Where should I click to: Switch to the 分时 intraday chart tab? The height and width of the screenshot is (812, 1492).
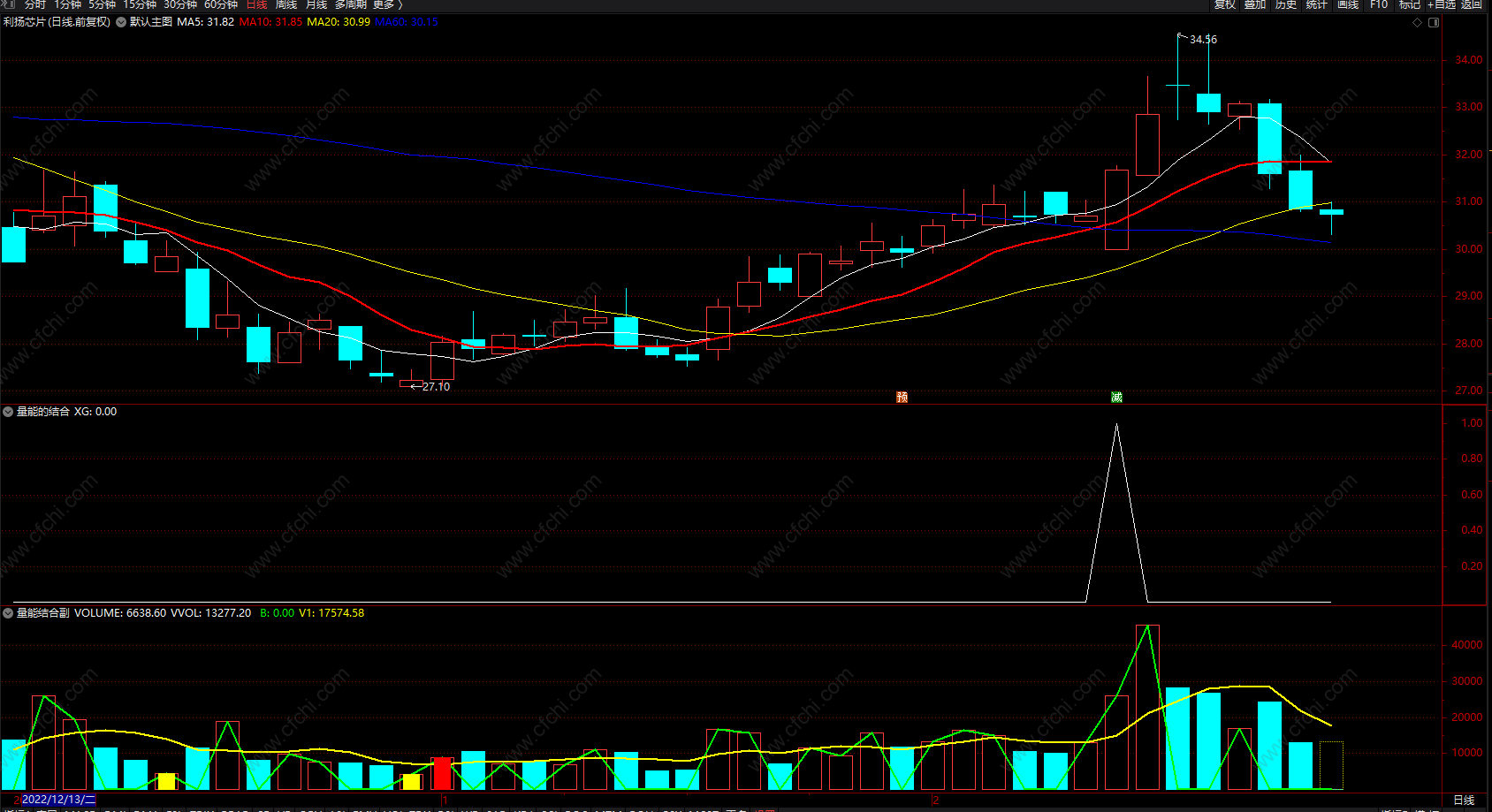[x=34, y=4]
